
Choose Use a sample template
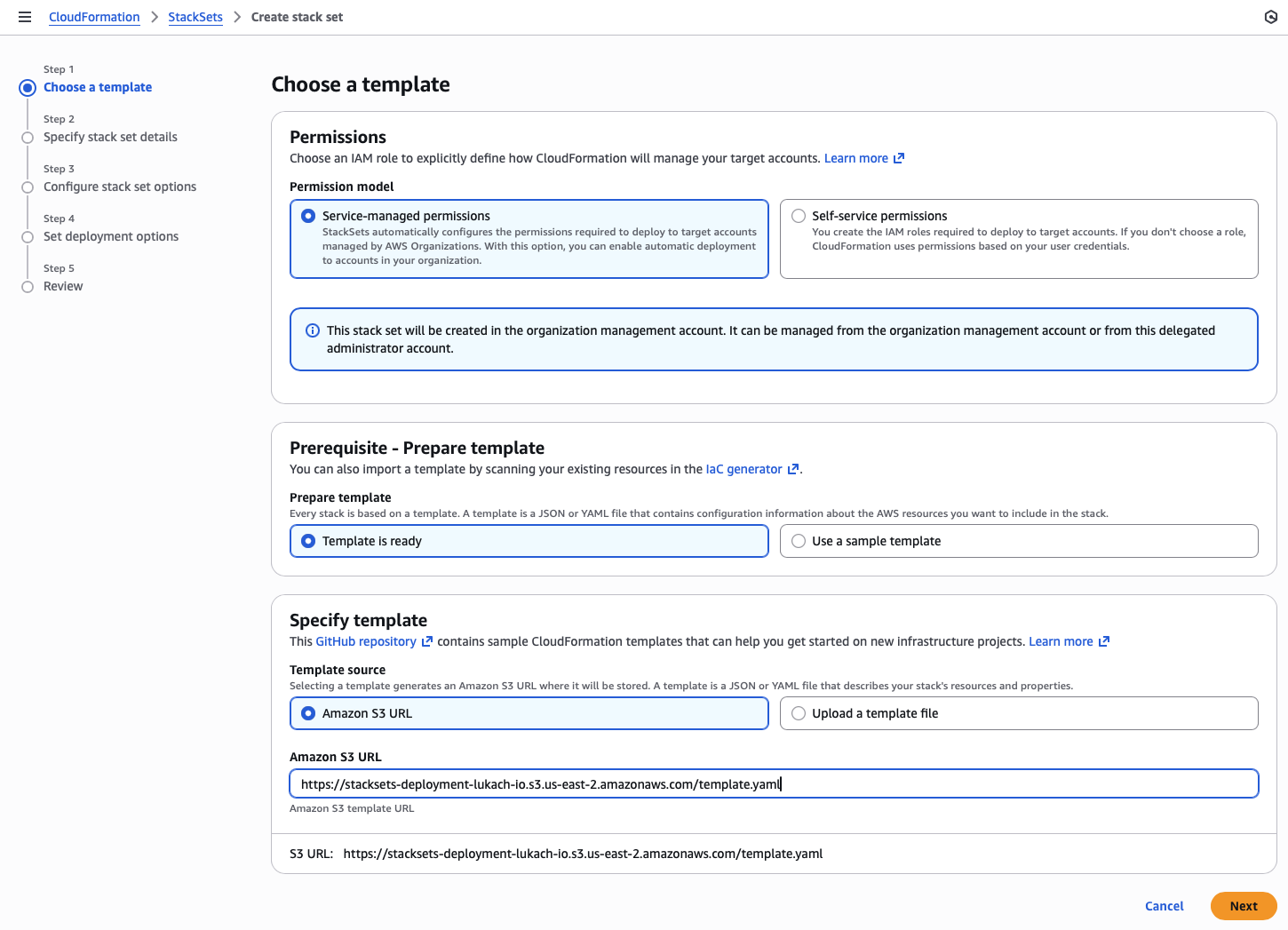click(799, 541)
